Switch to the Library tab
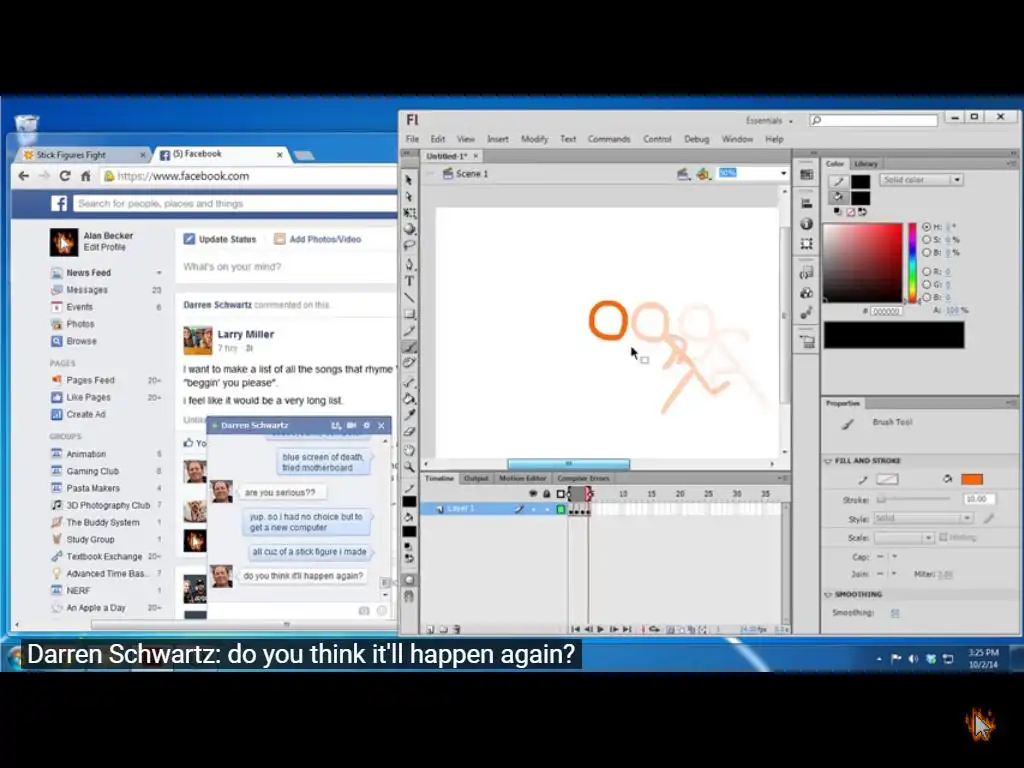This screenshot has height=768, width=1024. point(866,164)
